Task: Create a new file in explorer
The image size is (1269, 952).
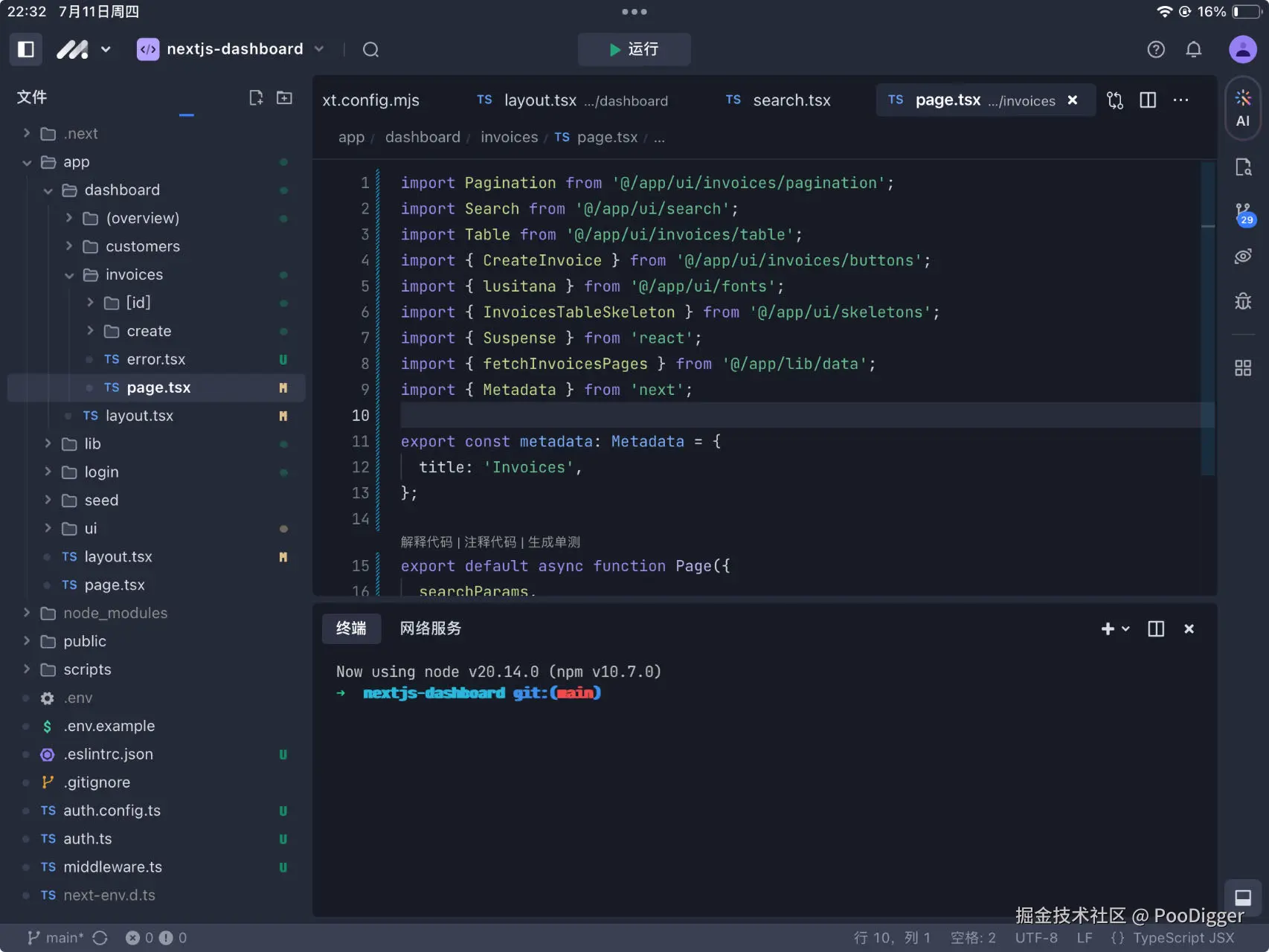Action: coord(256,97)
